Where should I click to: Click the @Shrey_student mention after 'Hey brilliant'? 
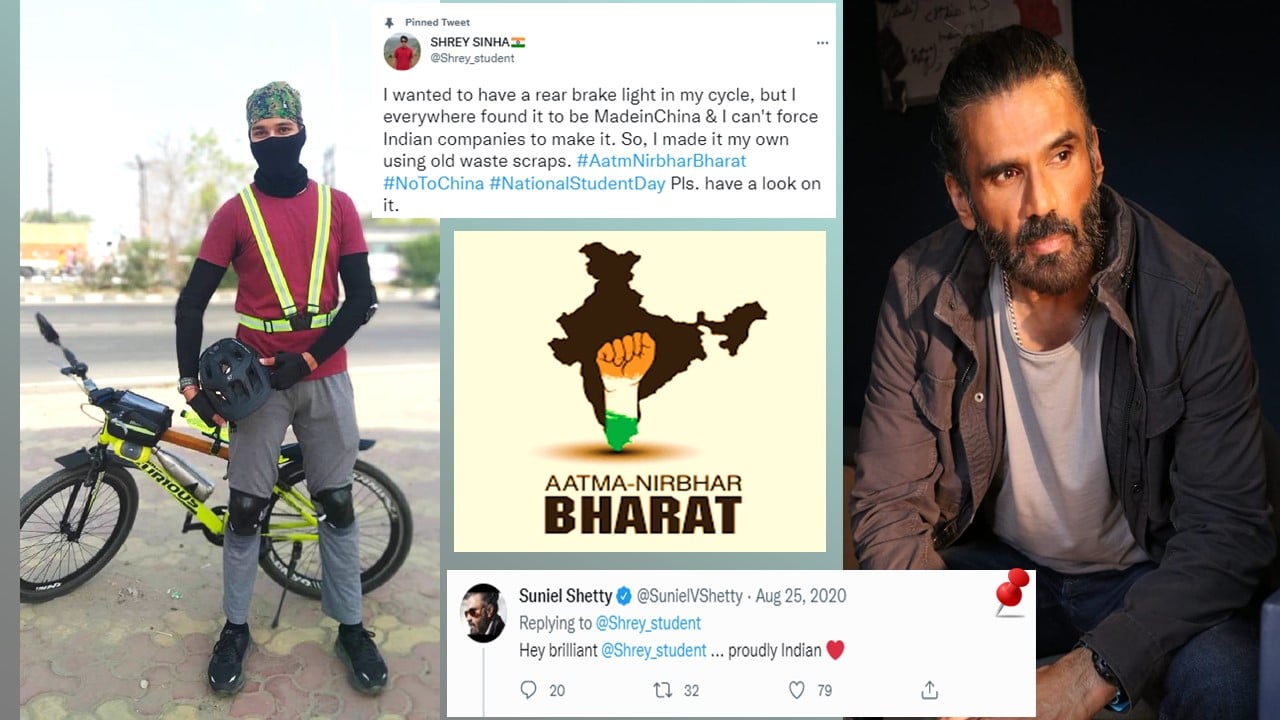point(654,650)
